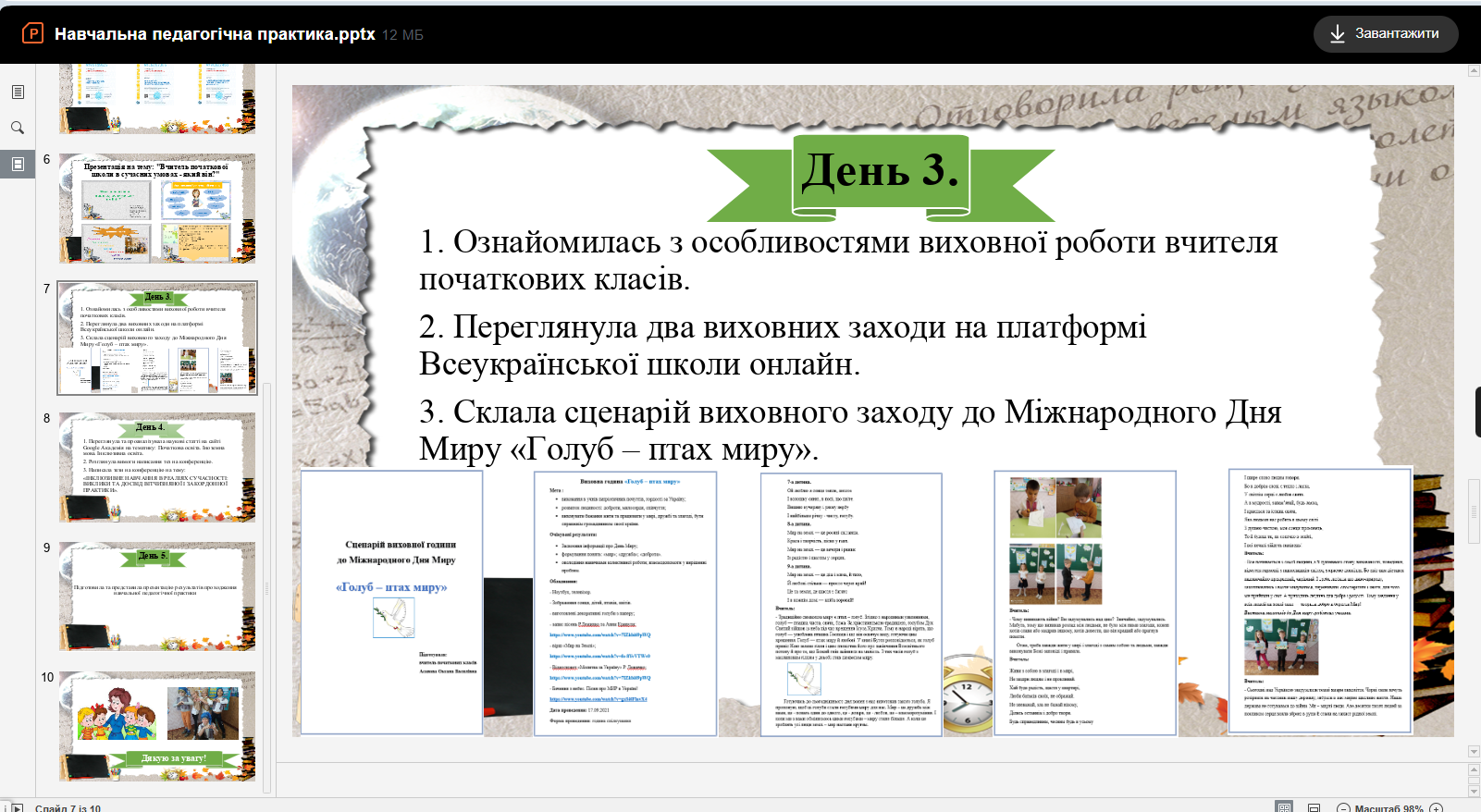The height and width of the screenshot is (812, 1481).
Task: Switch to fit-slide view mode icon
Action: tap(1284, 808)
